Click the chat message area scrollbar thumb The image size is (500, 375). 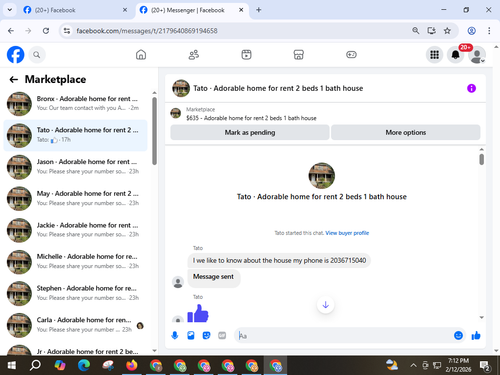coord(482,159)
